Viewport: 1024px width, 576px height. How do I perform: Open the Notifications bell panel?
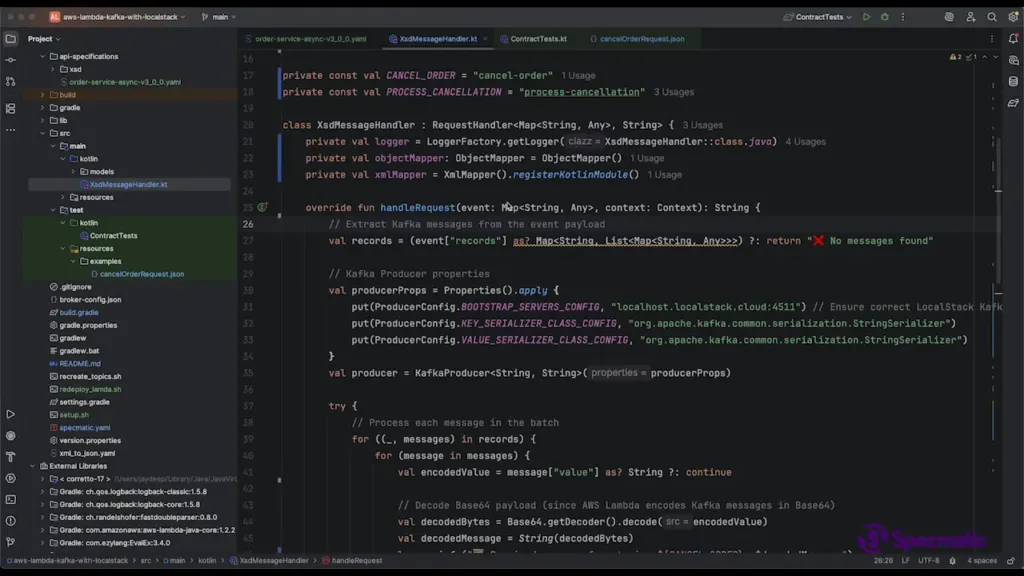click(x=1013, y=39)
